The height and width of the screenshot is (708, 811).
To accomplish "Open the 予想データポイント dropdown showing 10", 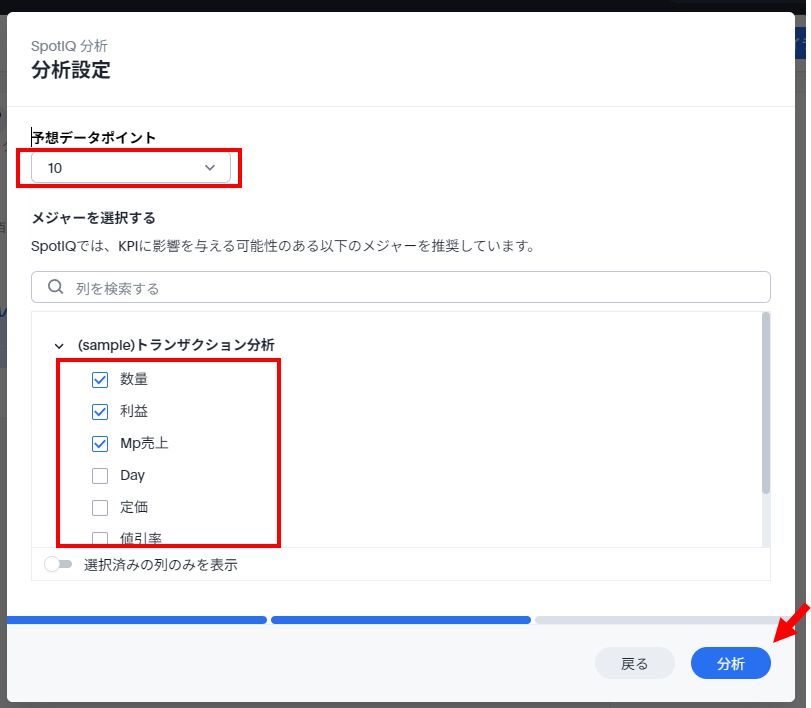I will tap(130, 168).
